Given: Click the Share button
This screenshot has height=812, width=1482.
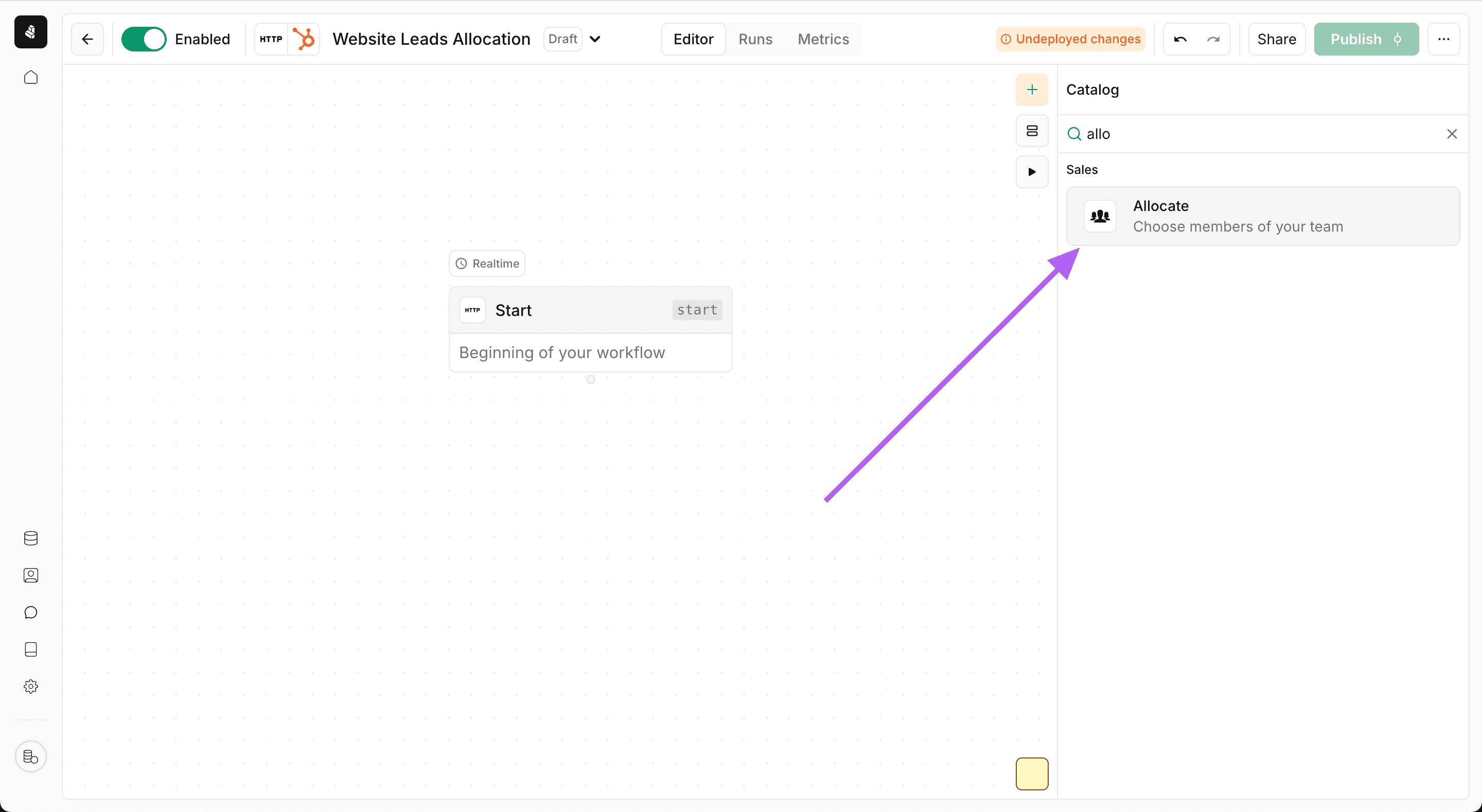Looking at the screenshot, I should click(1277, 39).
